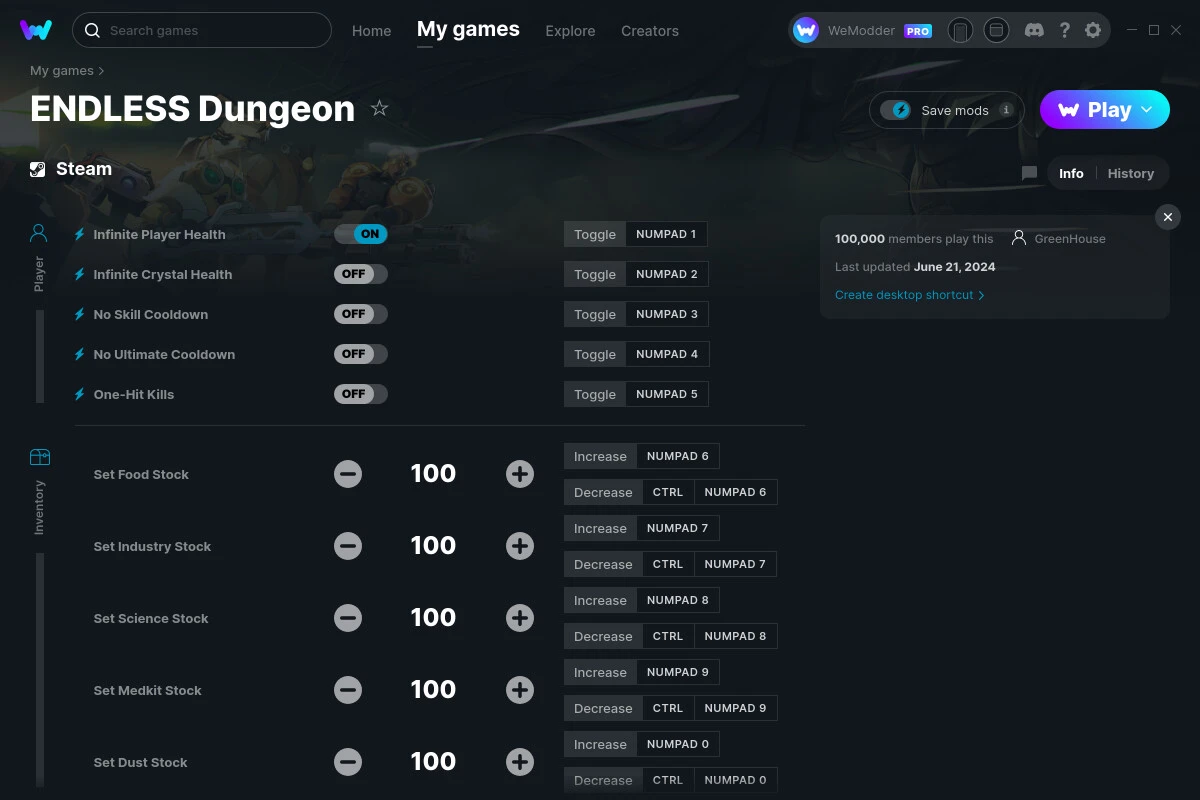Open the chat bubble icon above Info tab
The height and width of the screenshot is (800, 1200).
pyautogui.click(x=1029, y=172)
